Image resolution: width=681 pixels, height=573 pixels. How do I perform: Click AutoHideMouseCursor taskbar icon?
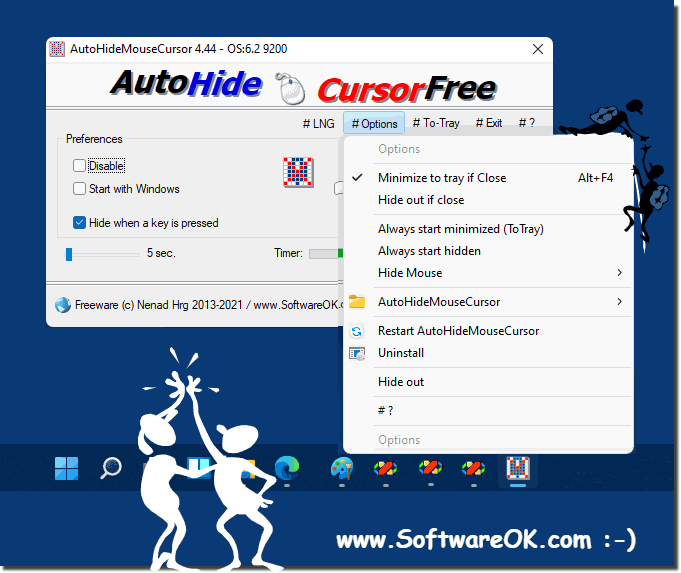518,468
